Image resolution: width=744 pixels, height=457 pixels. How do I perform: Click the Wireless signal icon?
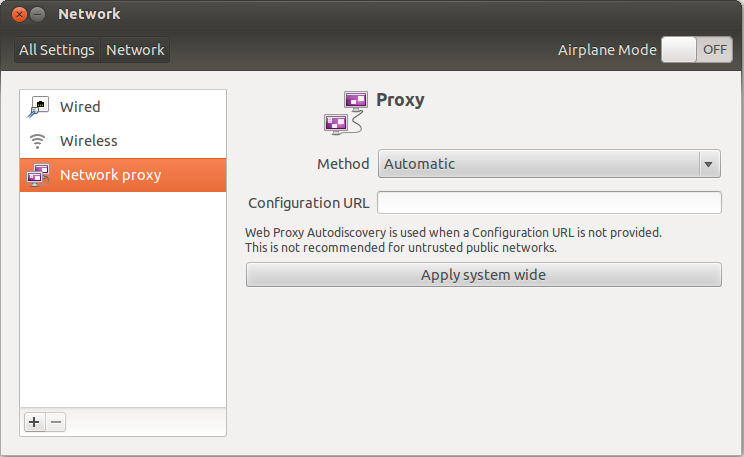coord(37,141)
